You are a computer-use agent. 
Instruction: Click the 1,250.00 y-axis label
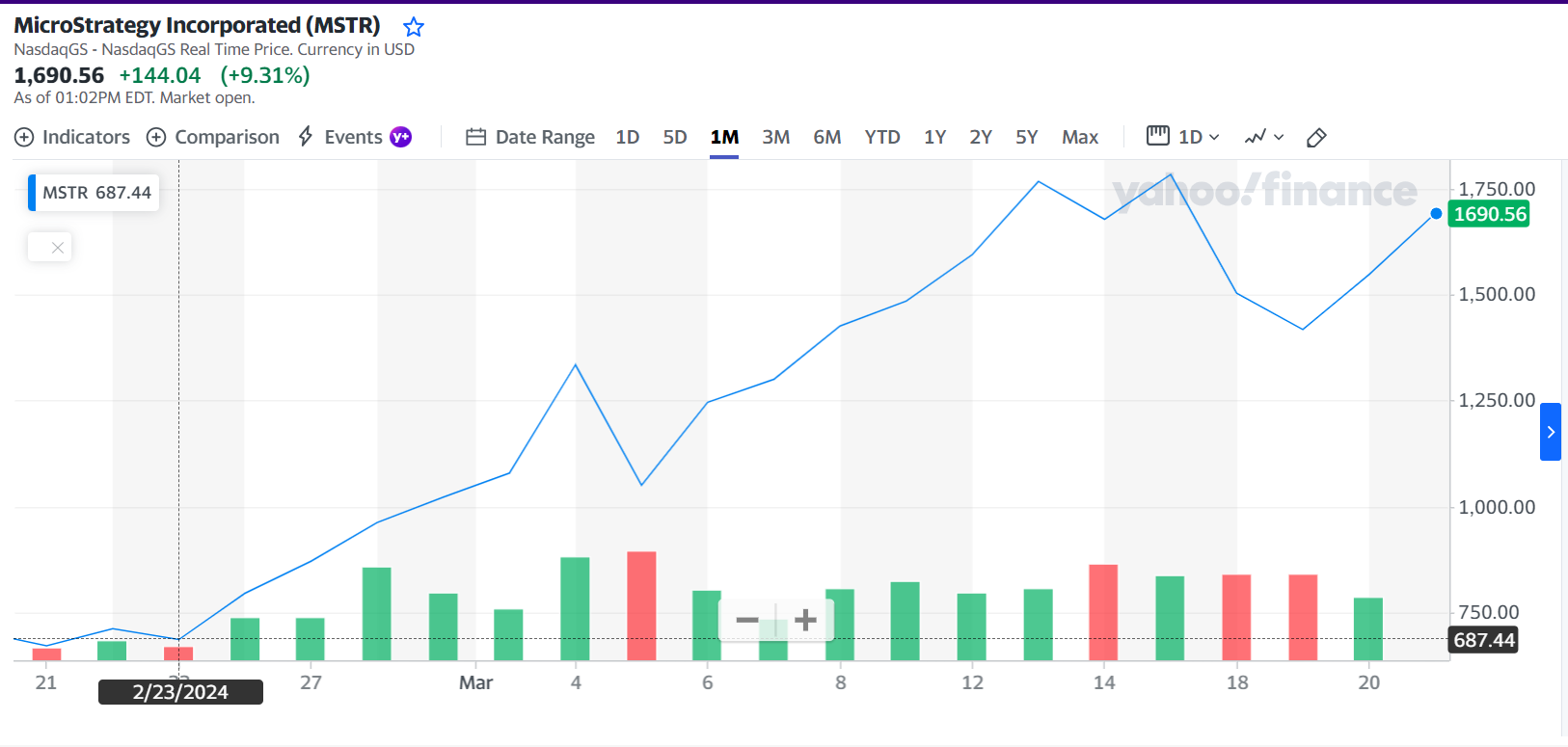(1497, 400)
